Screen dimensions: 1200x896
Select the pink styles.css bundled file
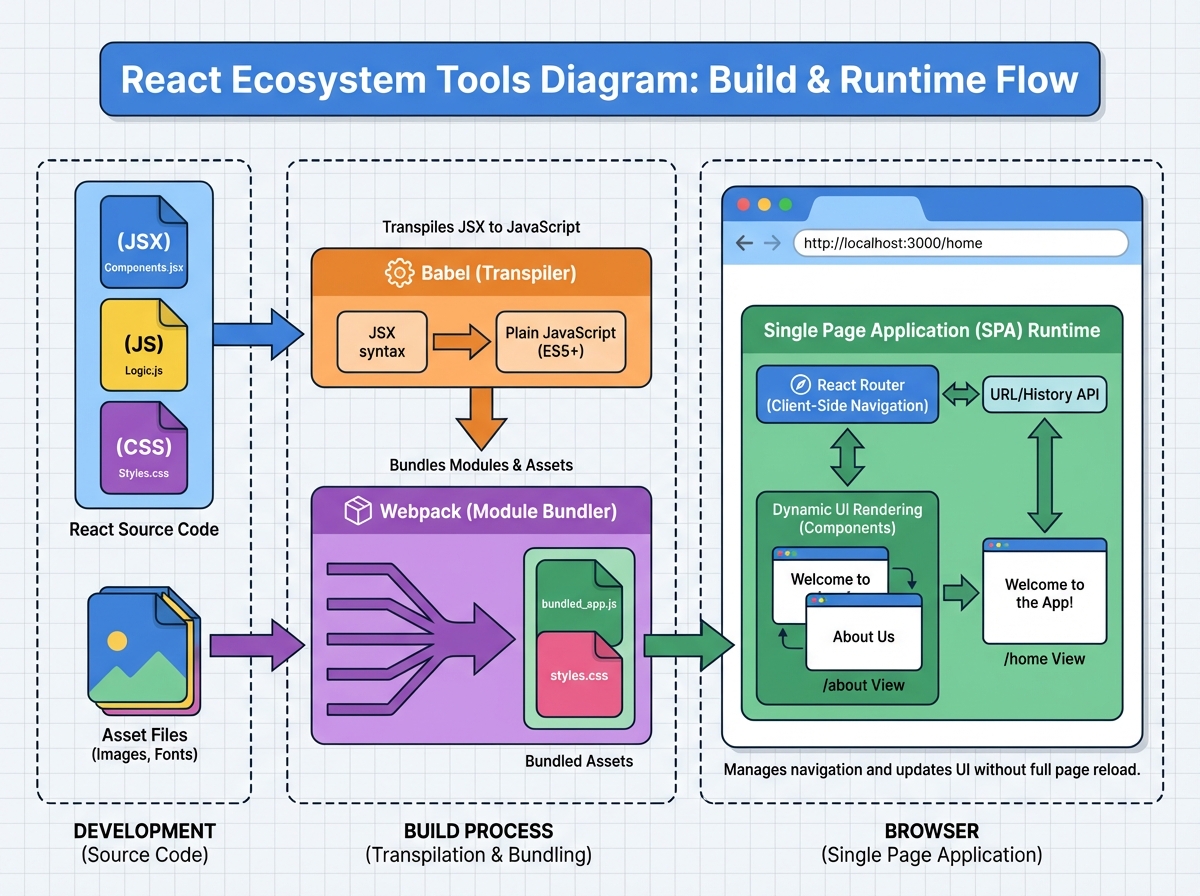point(579,674)
